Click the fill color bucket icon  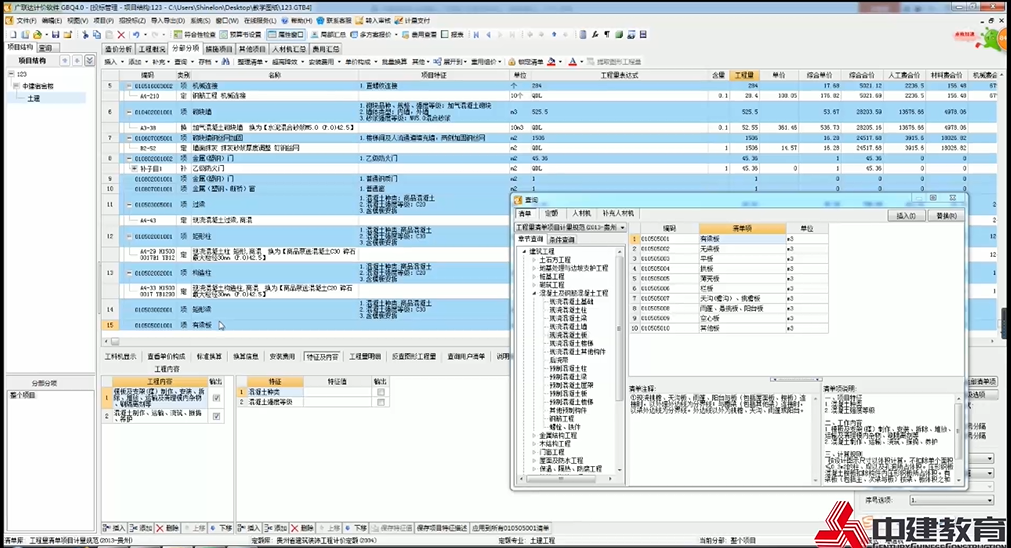click(x=551, y=62)
